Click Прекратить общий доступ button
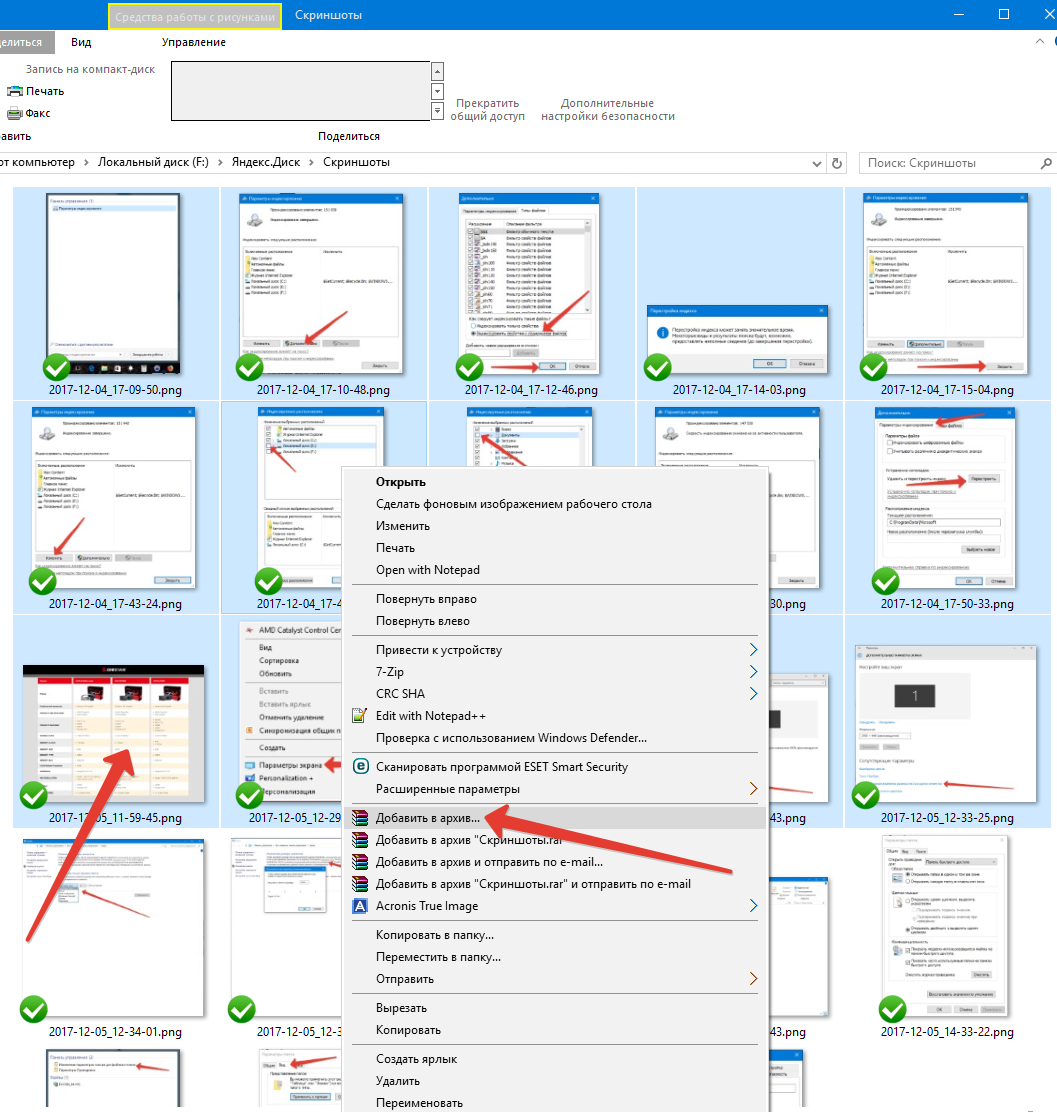Image resolution: width=1057 pixels, height=1112 pixels. [487, 110]
